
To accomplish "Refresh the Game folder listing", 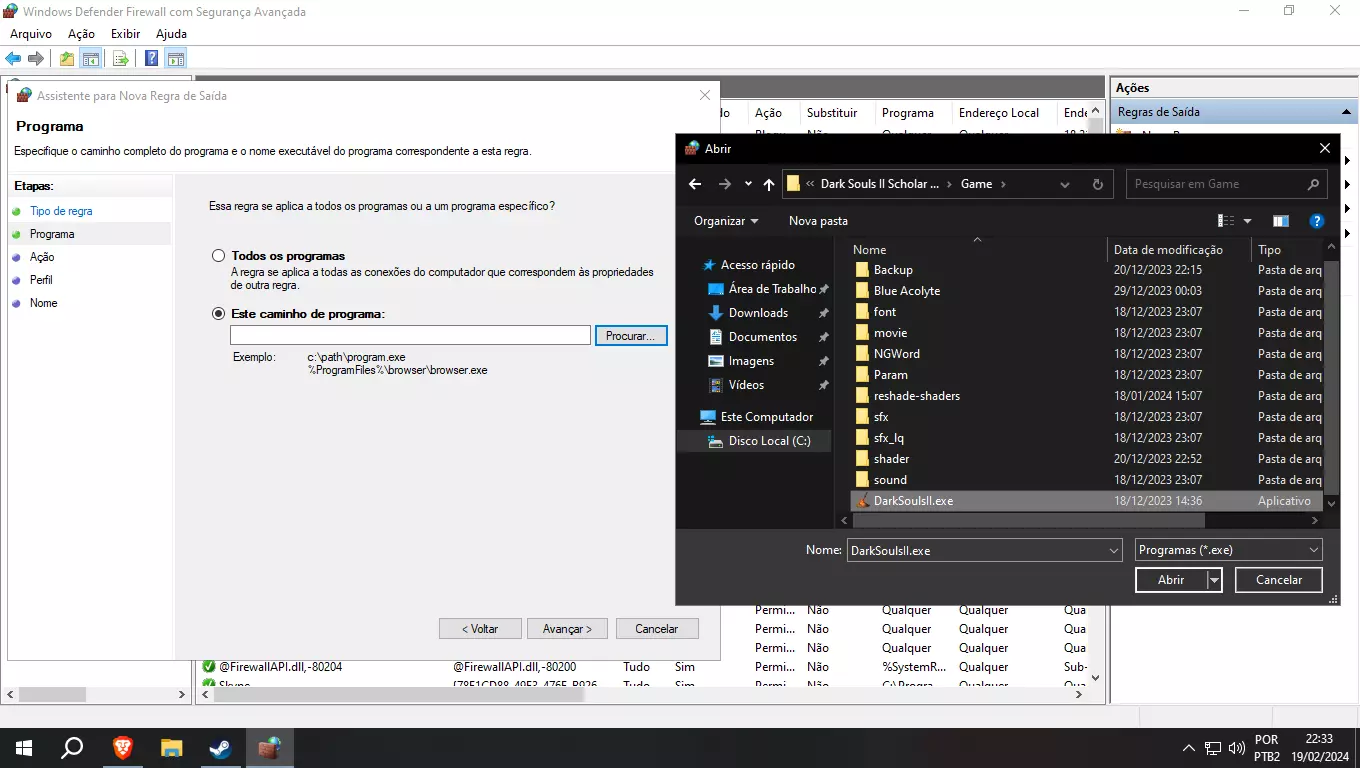I will click(1097, 184).
